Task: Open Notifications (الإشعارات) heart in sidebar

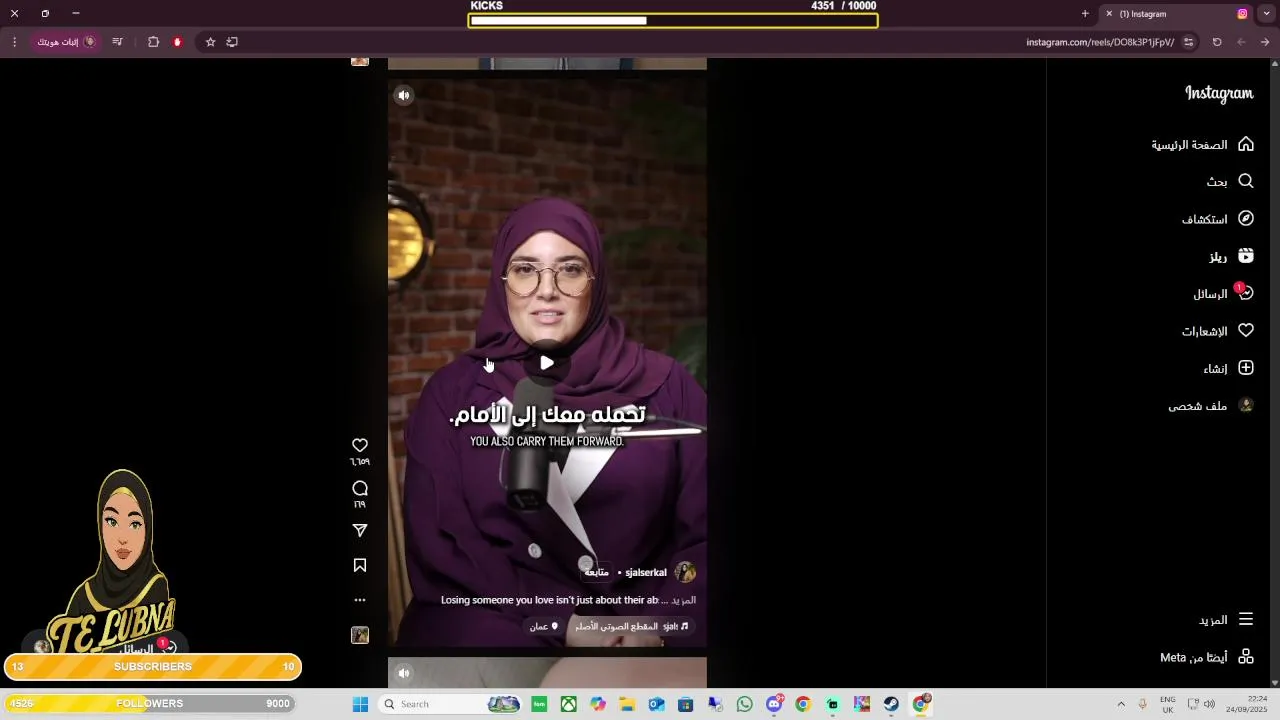Action: [x=1218, y=331]
